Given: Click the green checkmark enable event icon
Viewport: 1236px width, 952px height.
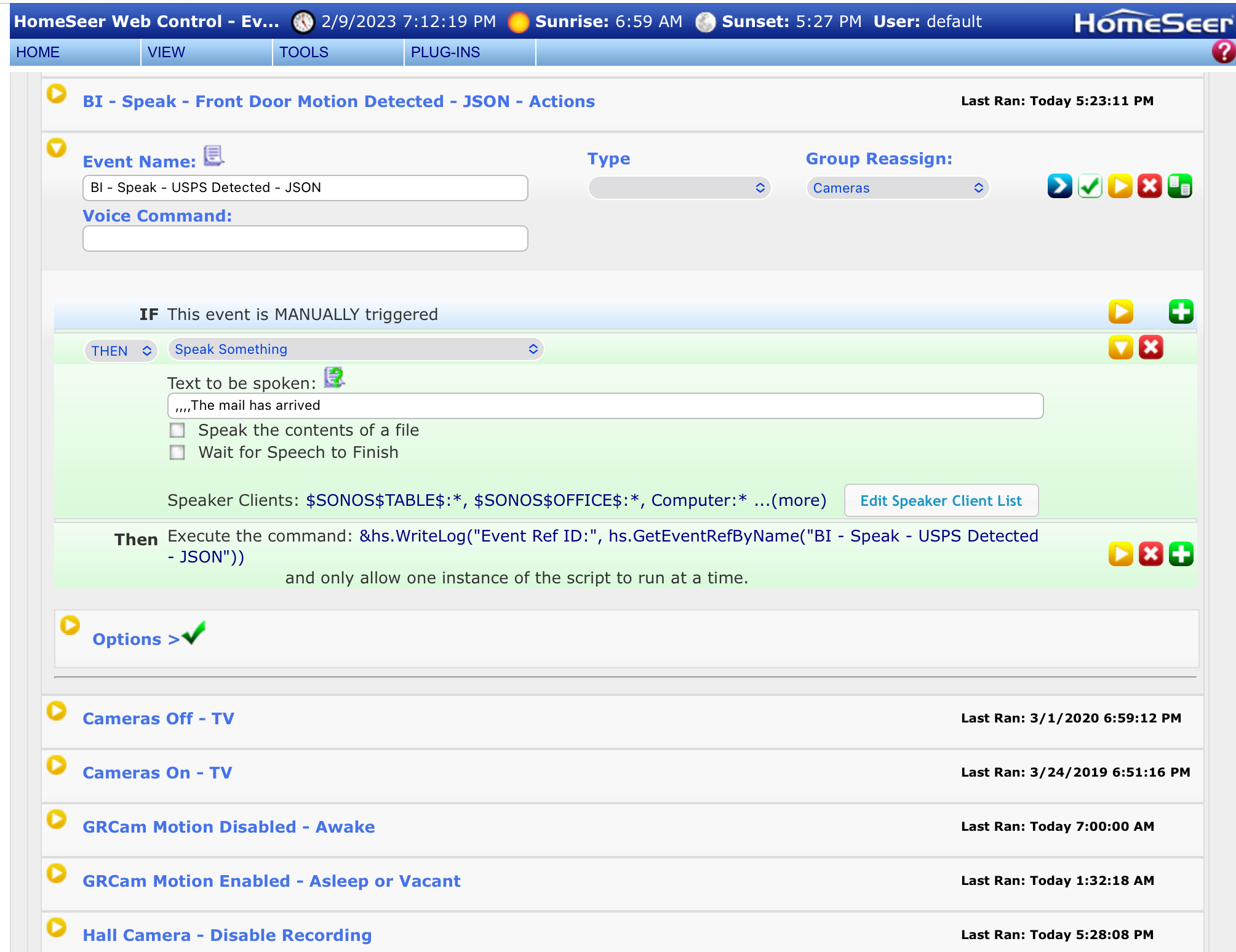Looking at the screenshot, I should pyautogui.click(x=1090, y=186).
